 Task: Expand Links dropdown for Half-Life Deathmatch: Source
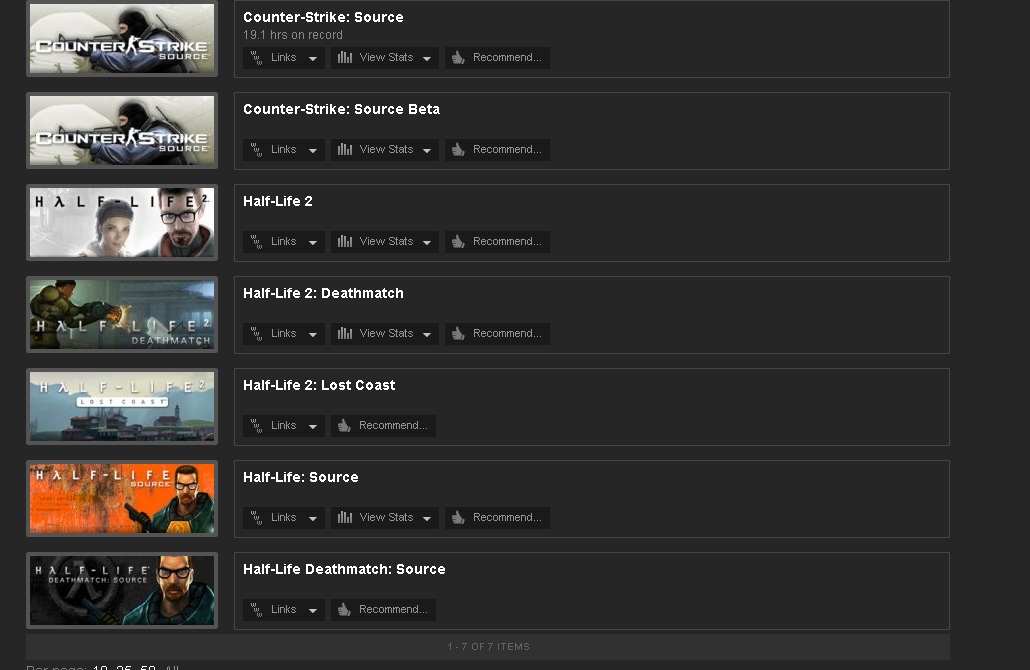(284, 610)
